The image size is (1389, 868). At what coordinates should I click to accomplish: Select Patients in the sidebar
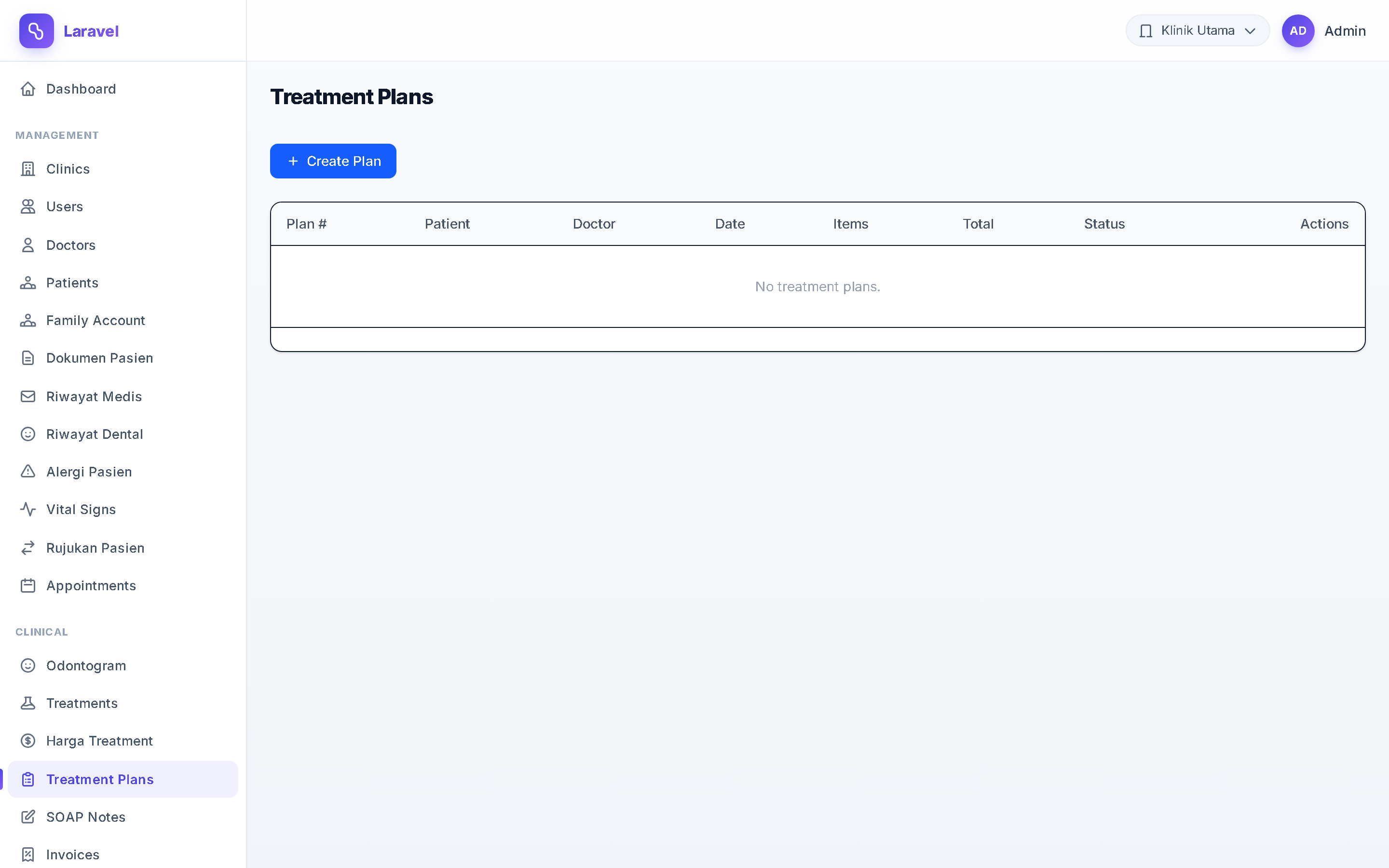tap(123, 283)
